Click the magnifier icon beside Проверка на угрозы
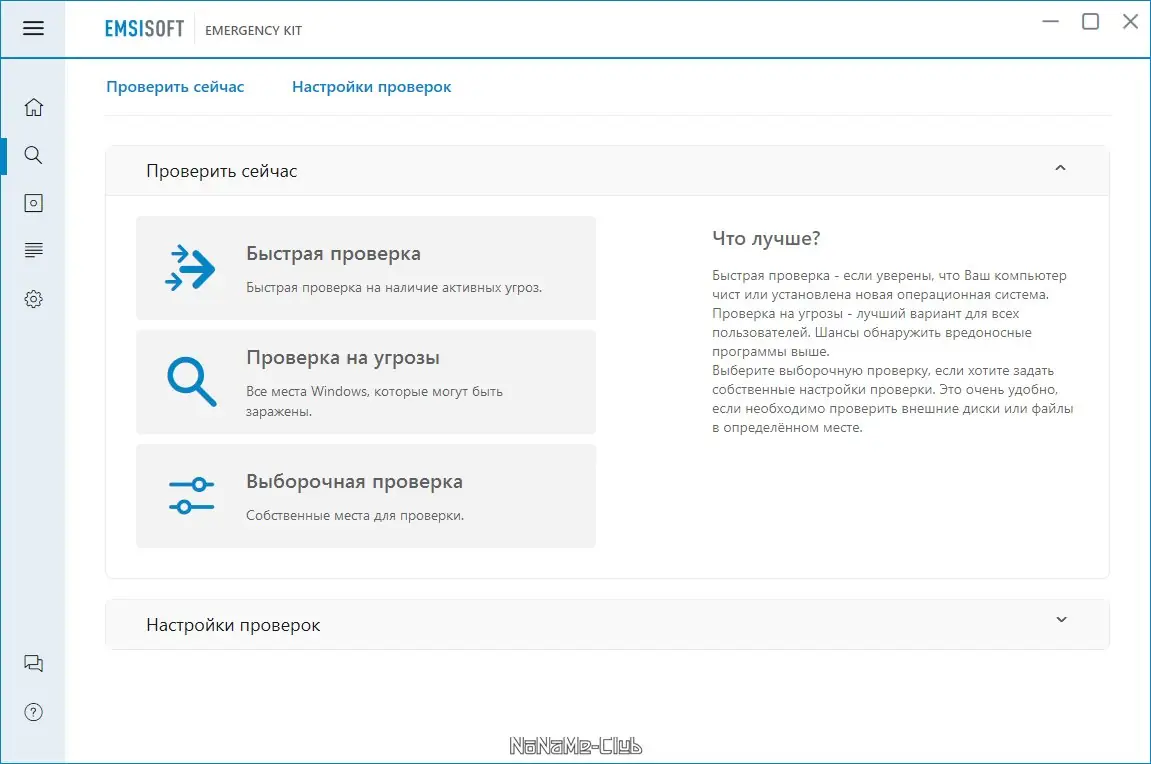 click(191, 381)
